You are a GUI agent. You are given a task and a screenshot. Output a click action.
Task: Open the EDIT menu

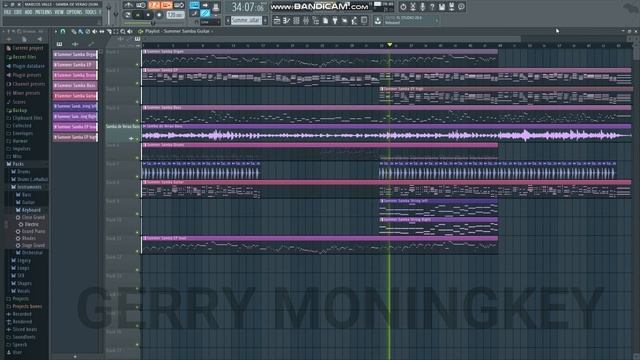pyautogui.click(x=18, y=12)
